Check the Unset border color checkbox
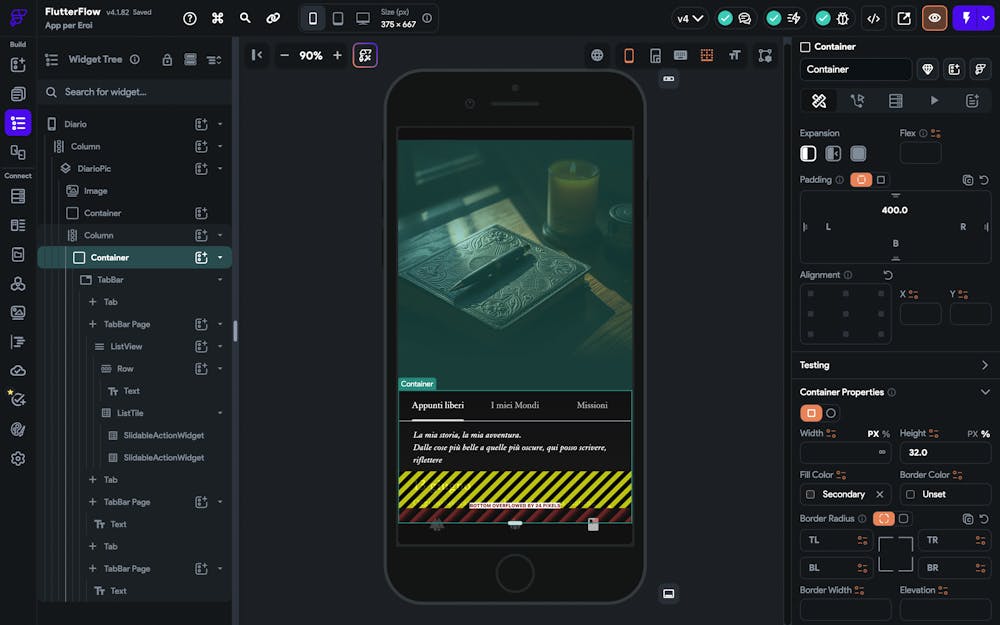 (910, 494)
